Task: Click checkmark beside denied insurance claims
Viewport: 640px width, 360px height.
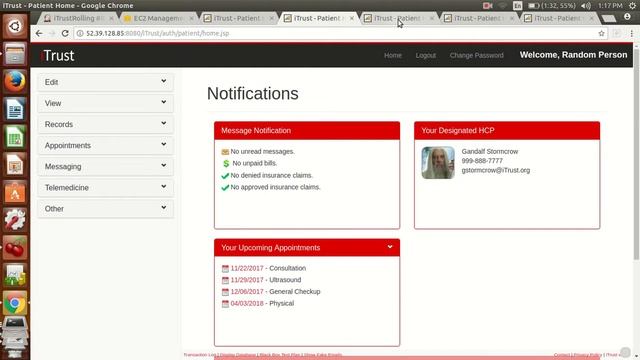Action: 225,176
